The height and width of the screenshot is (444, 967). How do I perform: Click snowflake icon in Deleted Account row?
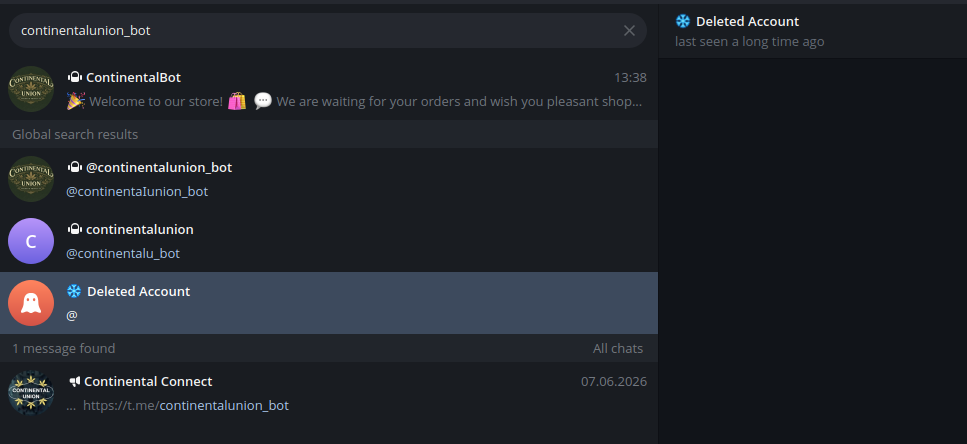tap(74, 291)
